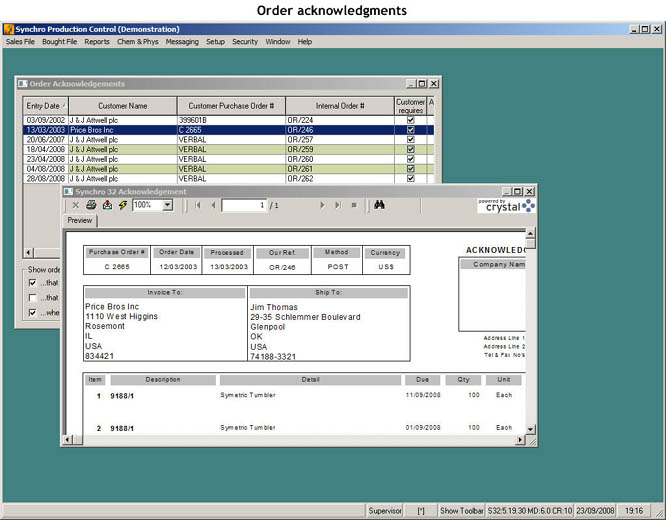
Task: Open the Setup menu
Action: (215, 42)
